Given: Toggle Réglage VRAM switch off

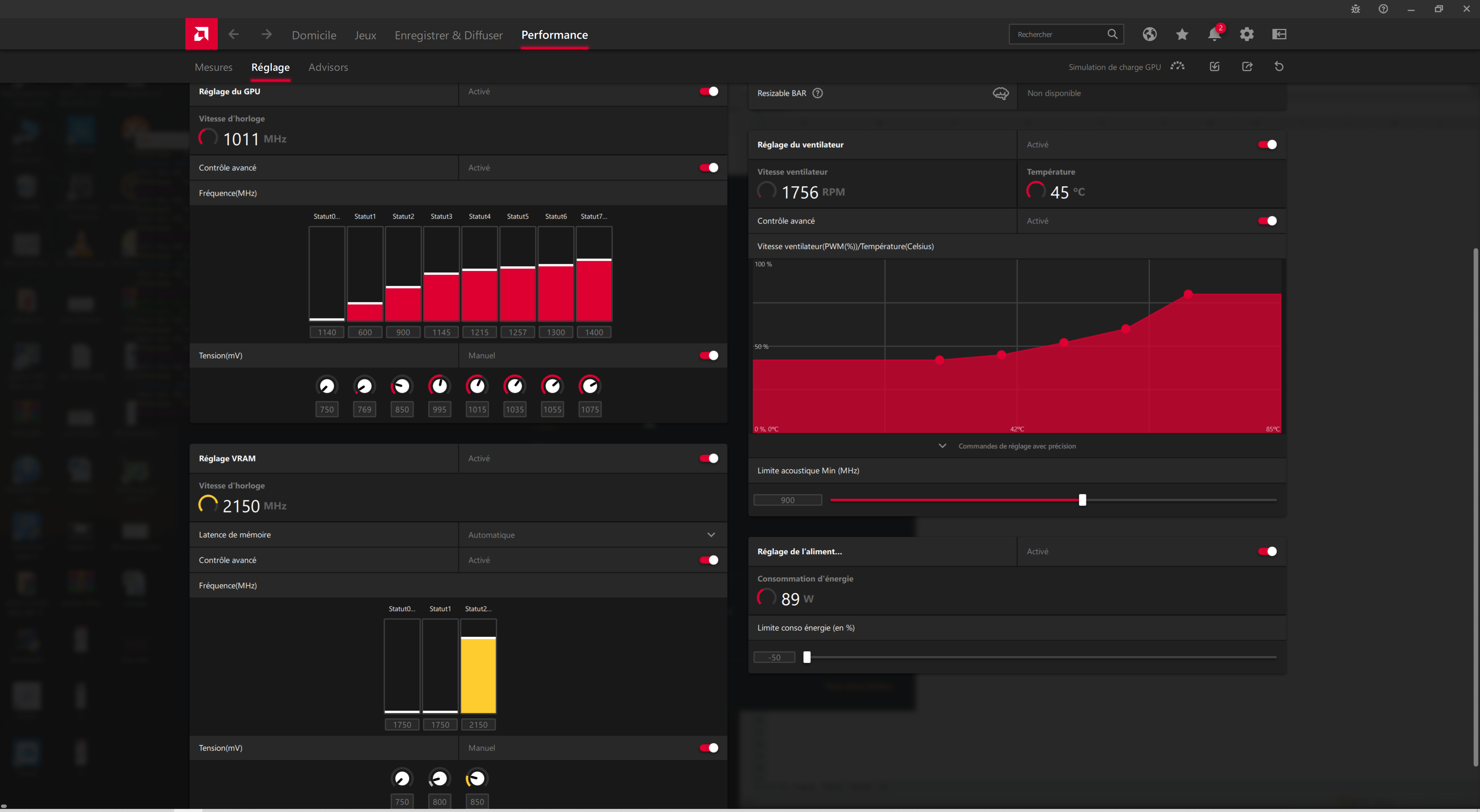Looking at the screenshot, I should coord(708,458).
